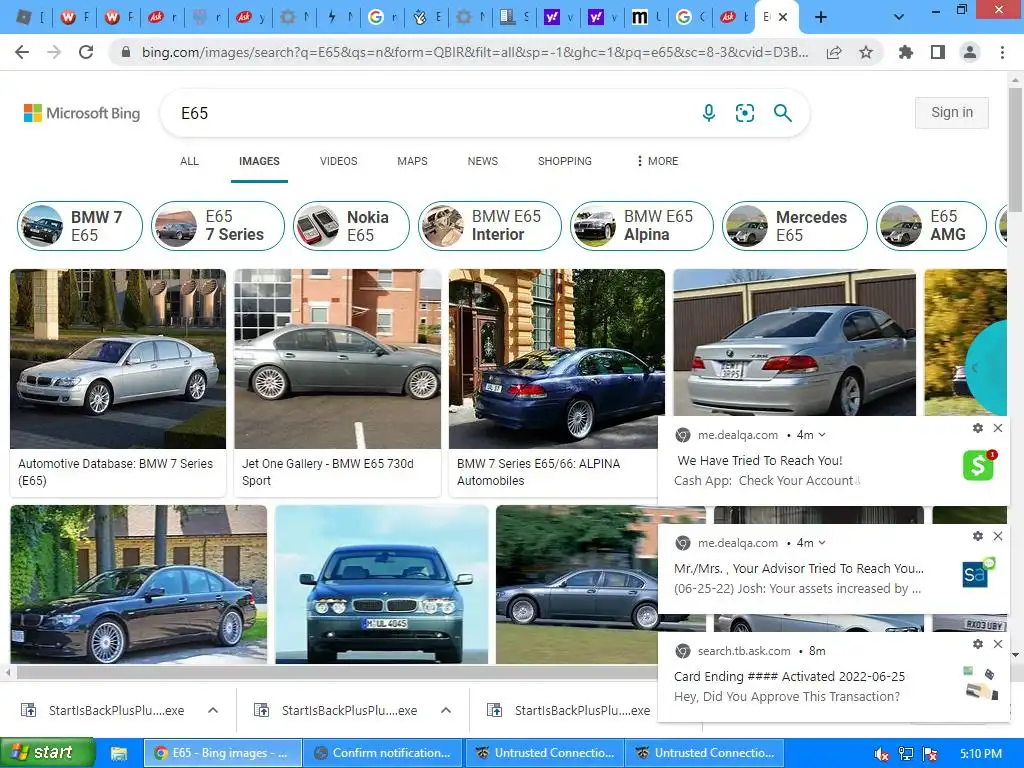1024x768 pixels.
Task: Close the Advisor Tried To Reach You notification
Action: 998,536
